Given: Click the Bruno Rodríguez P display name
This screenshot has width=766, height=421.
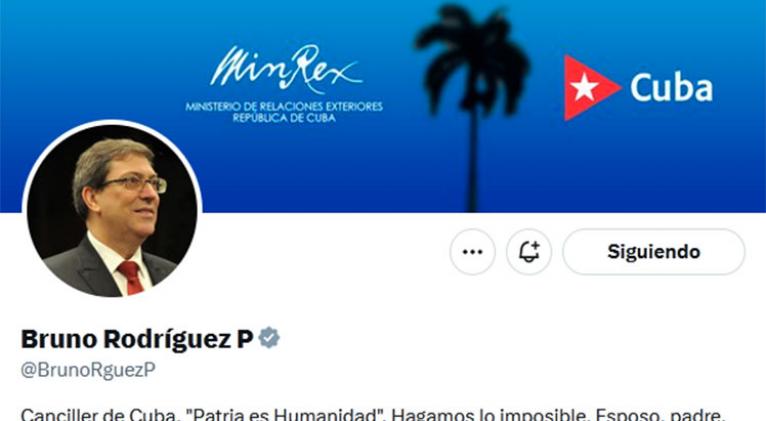Looking at the screenshot, I should coord(137,339).
